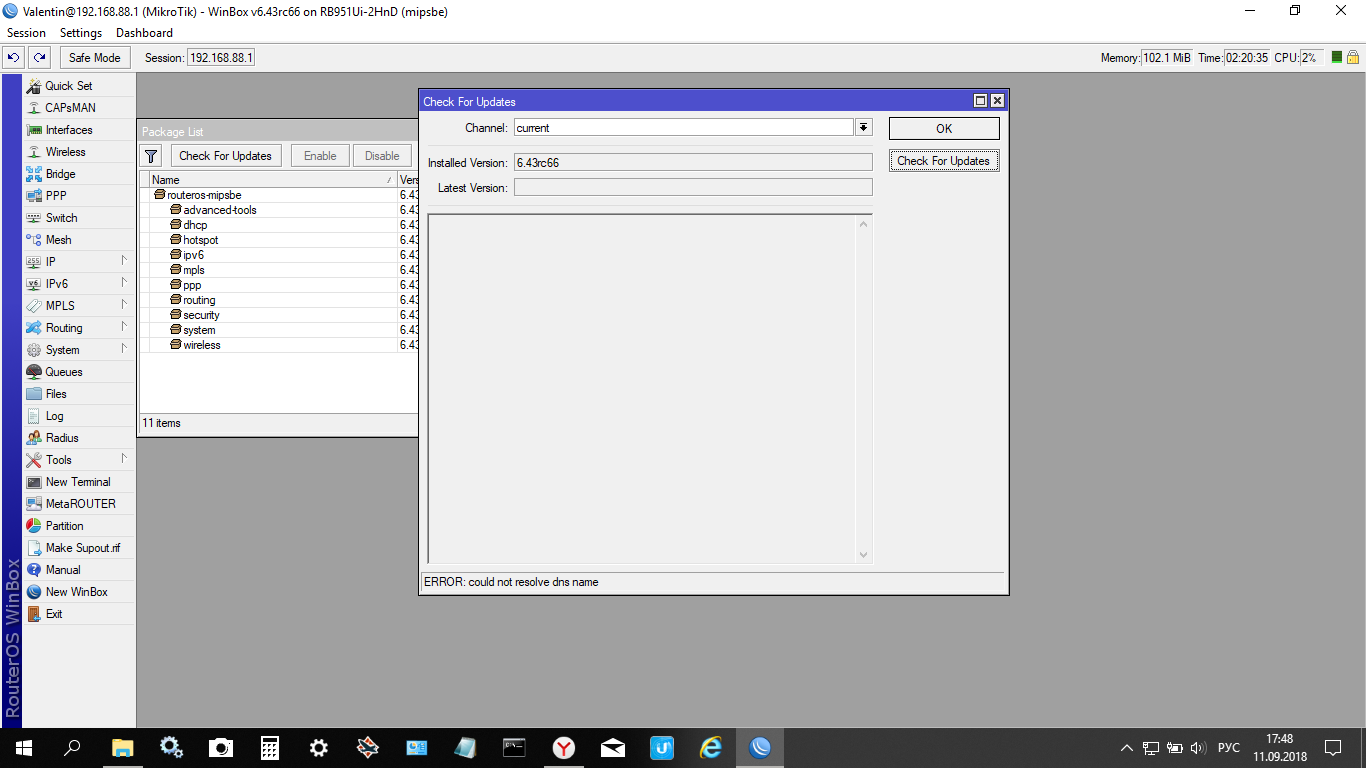The width and height of the screenshot is (1366, 768).
Task: Click the Disable button in Package List
Action: click(382, 156)
